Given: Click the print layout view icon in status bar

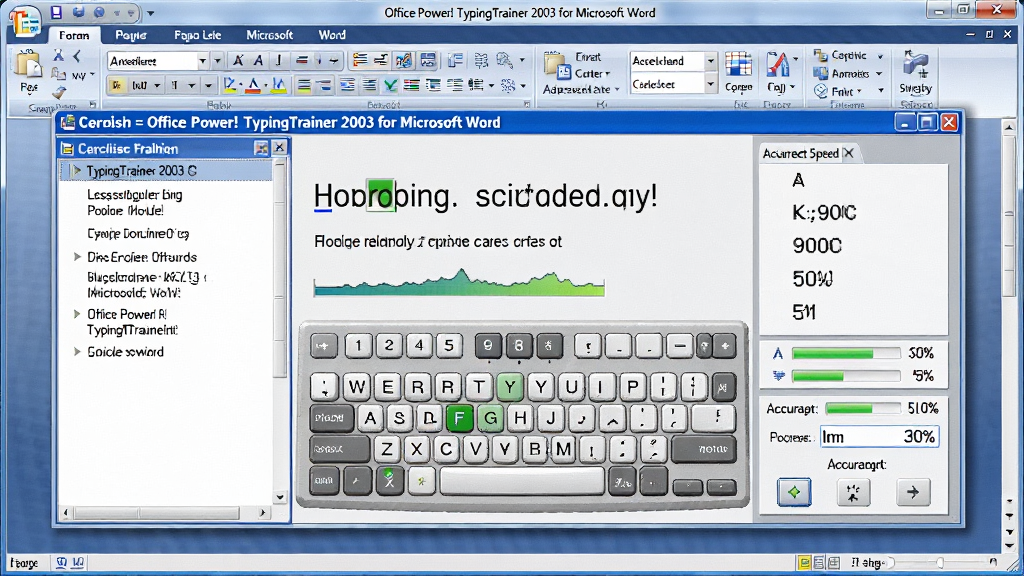Looking at the screenshot, I should 805,562.
